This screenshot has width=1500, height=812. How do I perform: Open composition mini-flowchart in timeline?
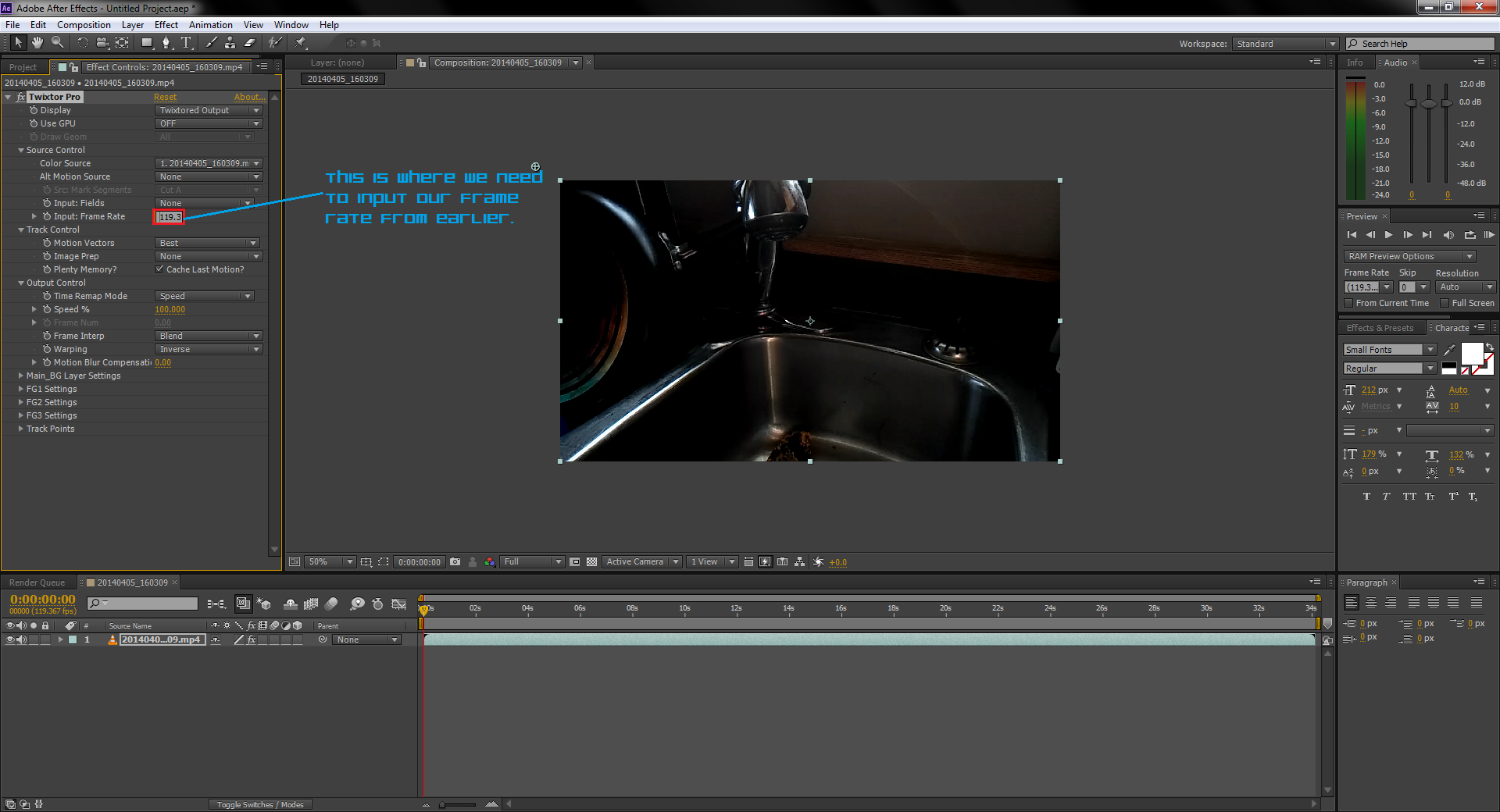[216, 604]
